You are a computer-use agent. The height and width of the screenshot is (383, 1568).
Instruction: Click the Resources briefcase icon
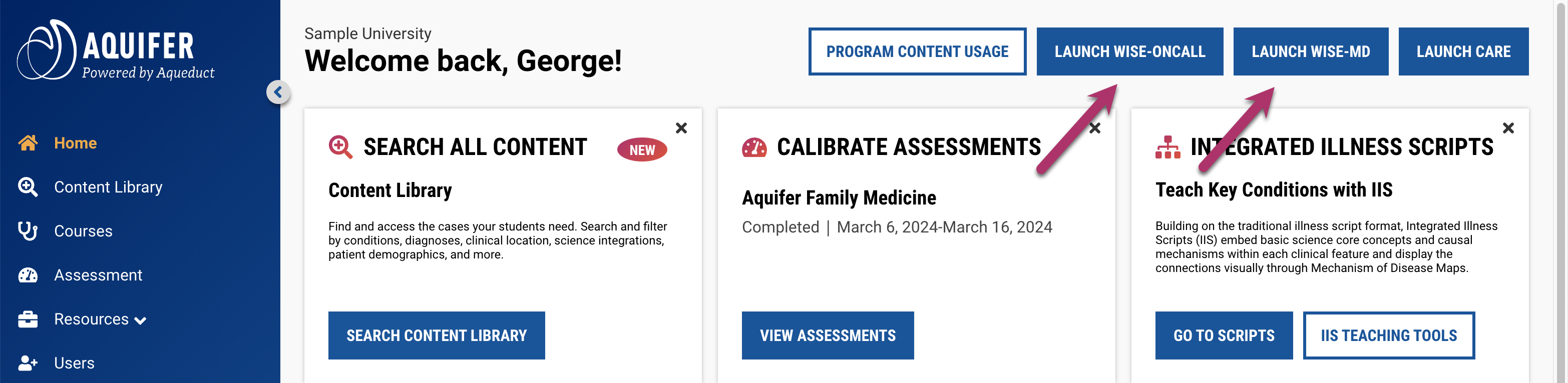pos(28,319)
